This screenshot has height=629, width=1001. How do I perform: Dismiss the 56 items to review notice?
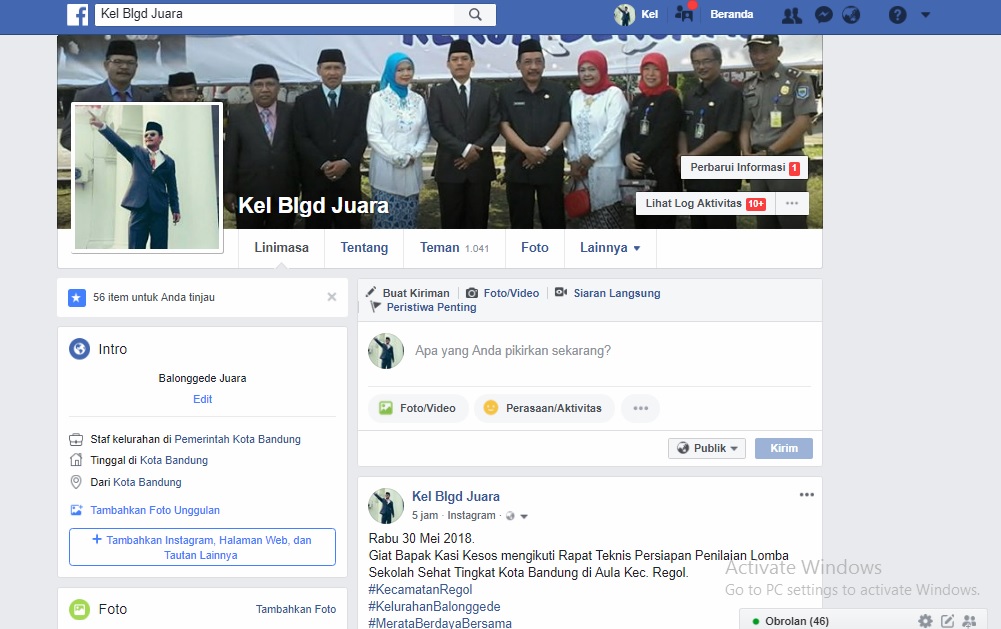click(332, 297)
